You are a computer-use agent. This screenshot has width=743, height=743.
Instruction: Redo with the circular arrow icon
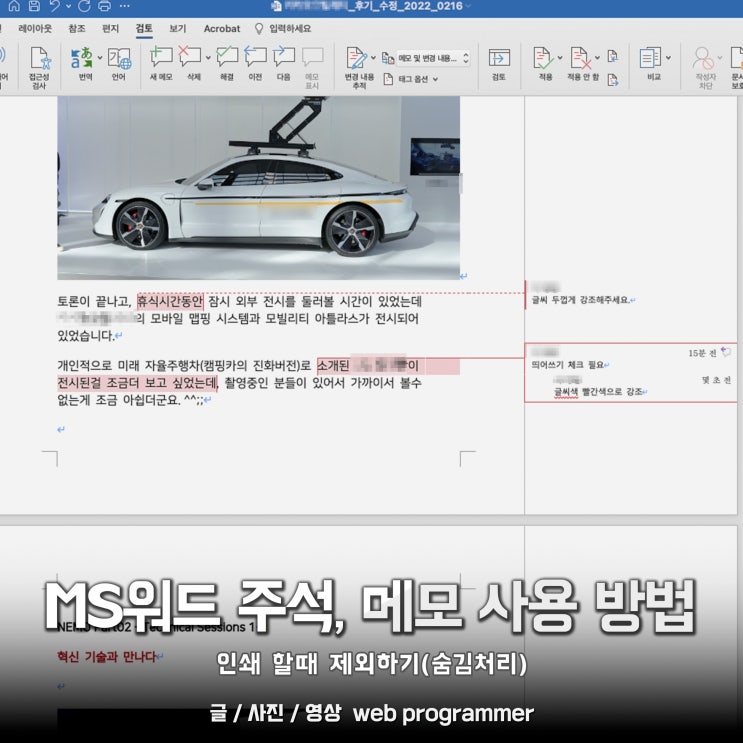(x=84, y=6)
